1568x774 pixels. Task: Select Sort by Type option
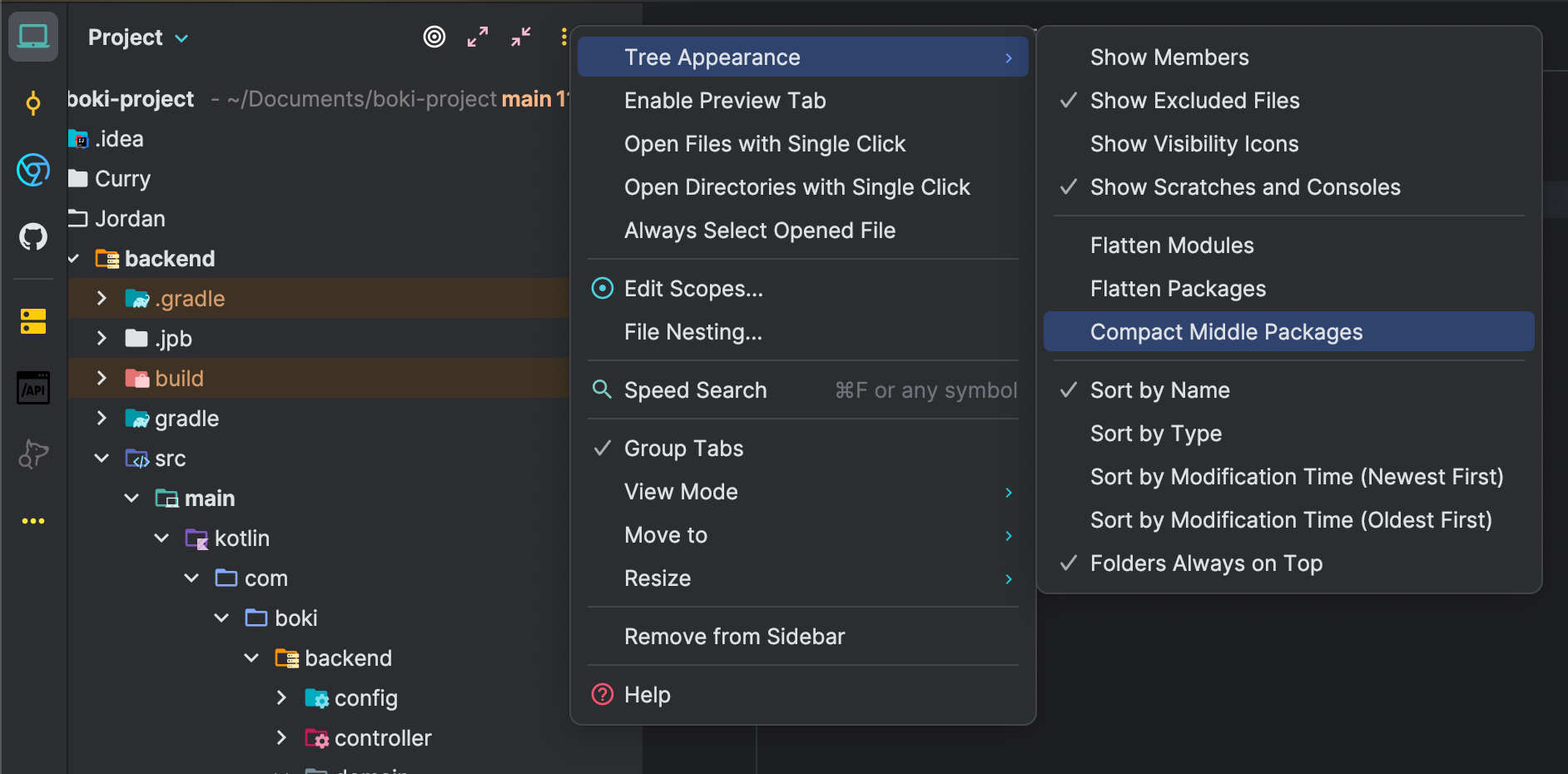click(1155, 434)
